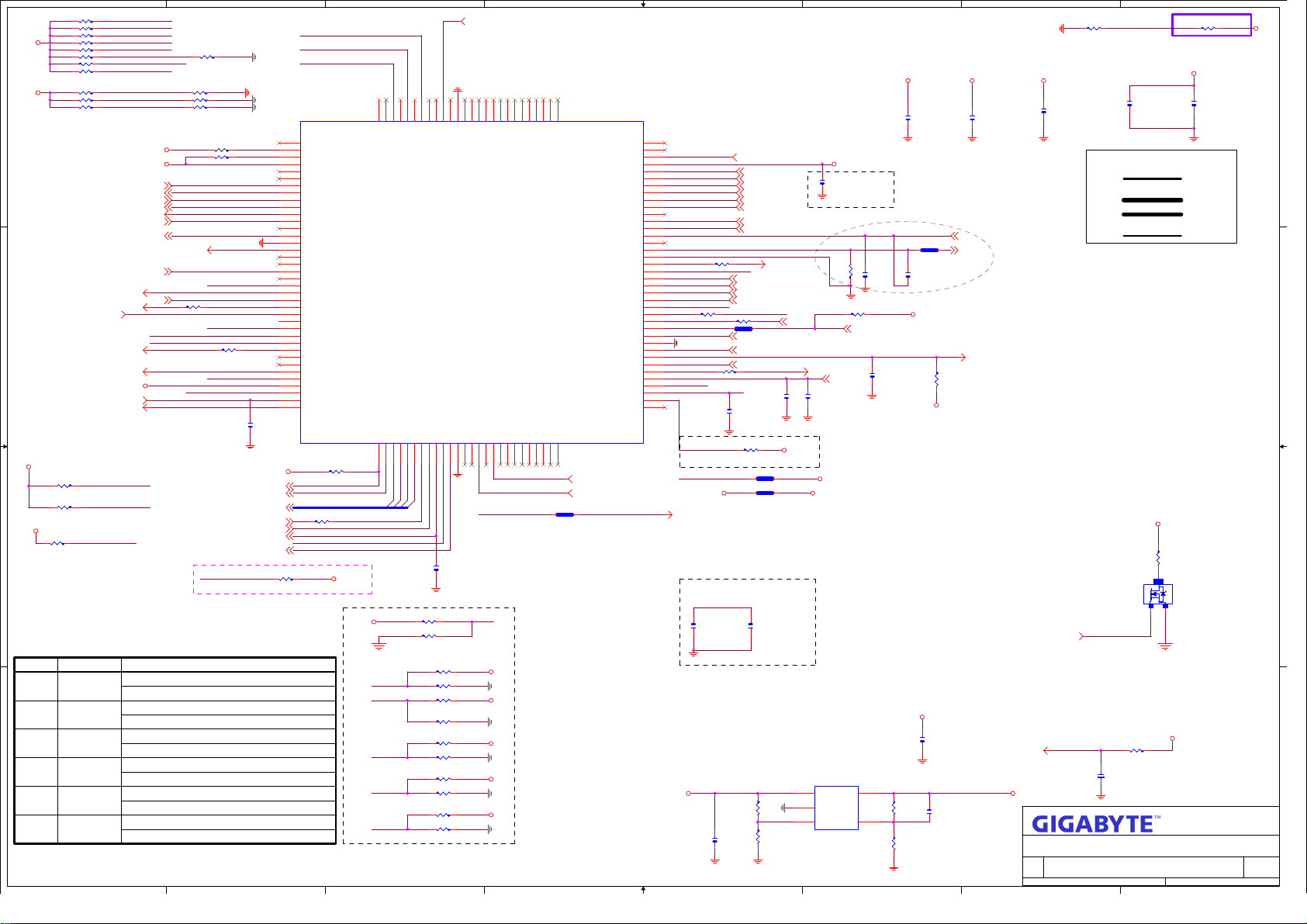Image resolution: width=1307 pixels, height=924 pixels.
Task: Select the small blue regulator IC box
Action: (836, 808)
